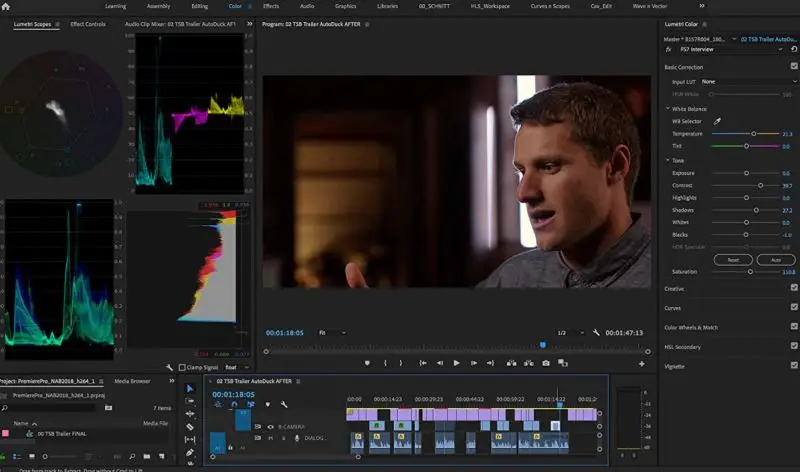800x472 pixels.
Task: Toggle Linked Selection in timeline header
Action: [251, 405]
